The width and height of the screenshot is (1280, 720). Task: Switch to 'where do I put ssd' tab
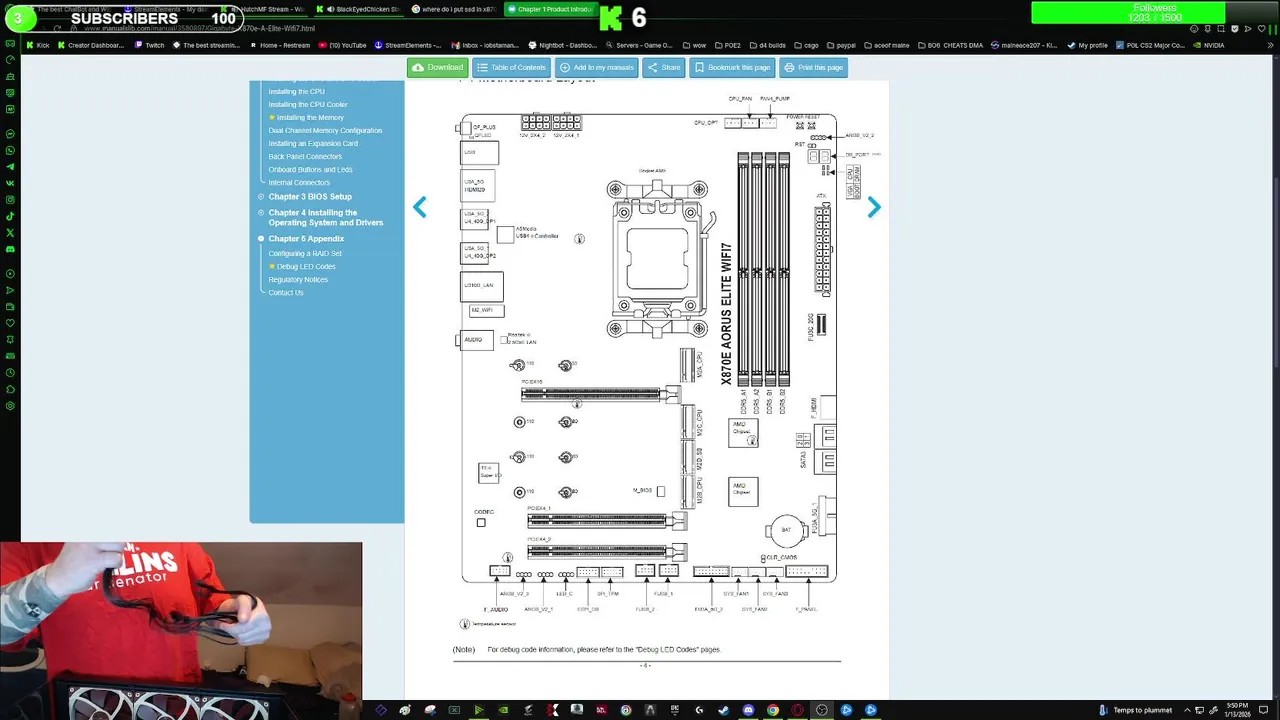[x=454, y=9]
